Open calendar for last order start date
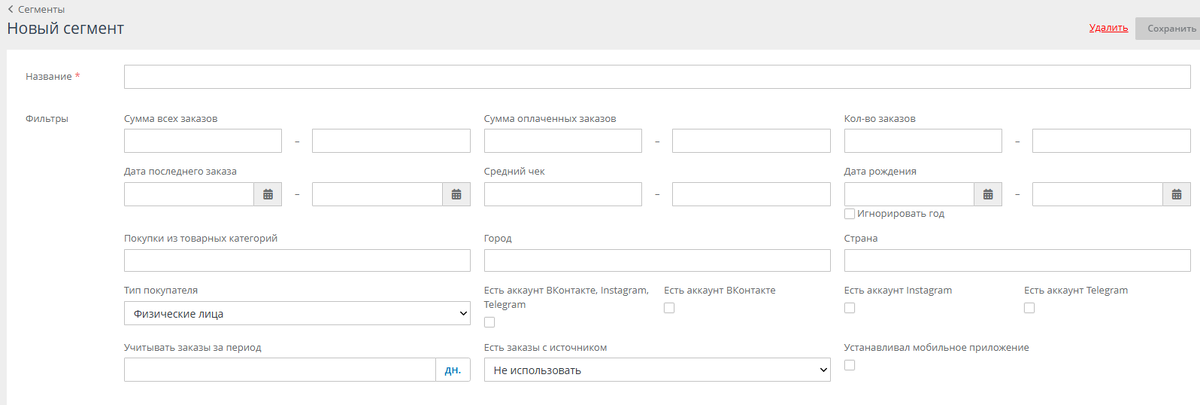 coord(267,194)
